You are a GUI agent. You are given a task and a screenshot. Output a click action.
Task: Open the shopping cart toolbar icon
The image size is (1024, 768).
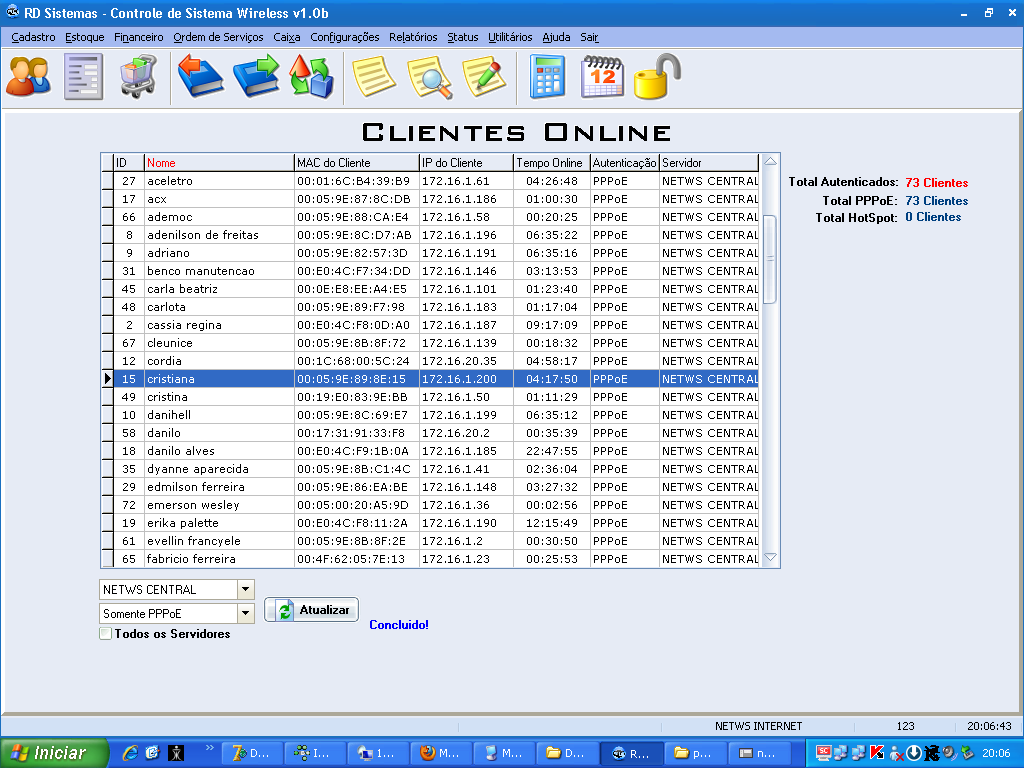pos(138,77)
